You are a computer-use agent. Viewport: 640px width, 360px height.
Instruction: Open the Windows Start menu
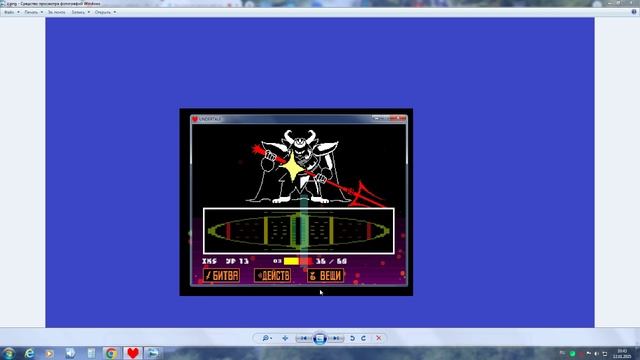click(x=8, y=353)
